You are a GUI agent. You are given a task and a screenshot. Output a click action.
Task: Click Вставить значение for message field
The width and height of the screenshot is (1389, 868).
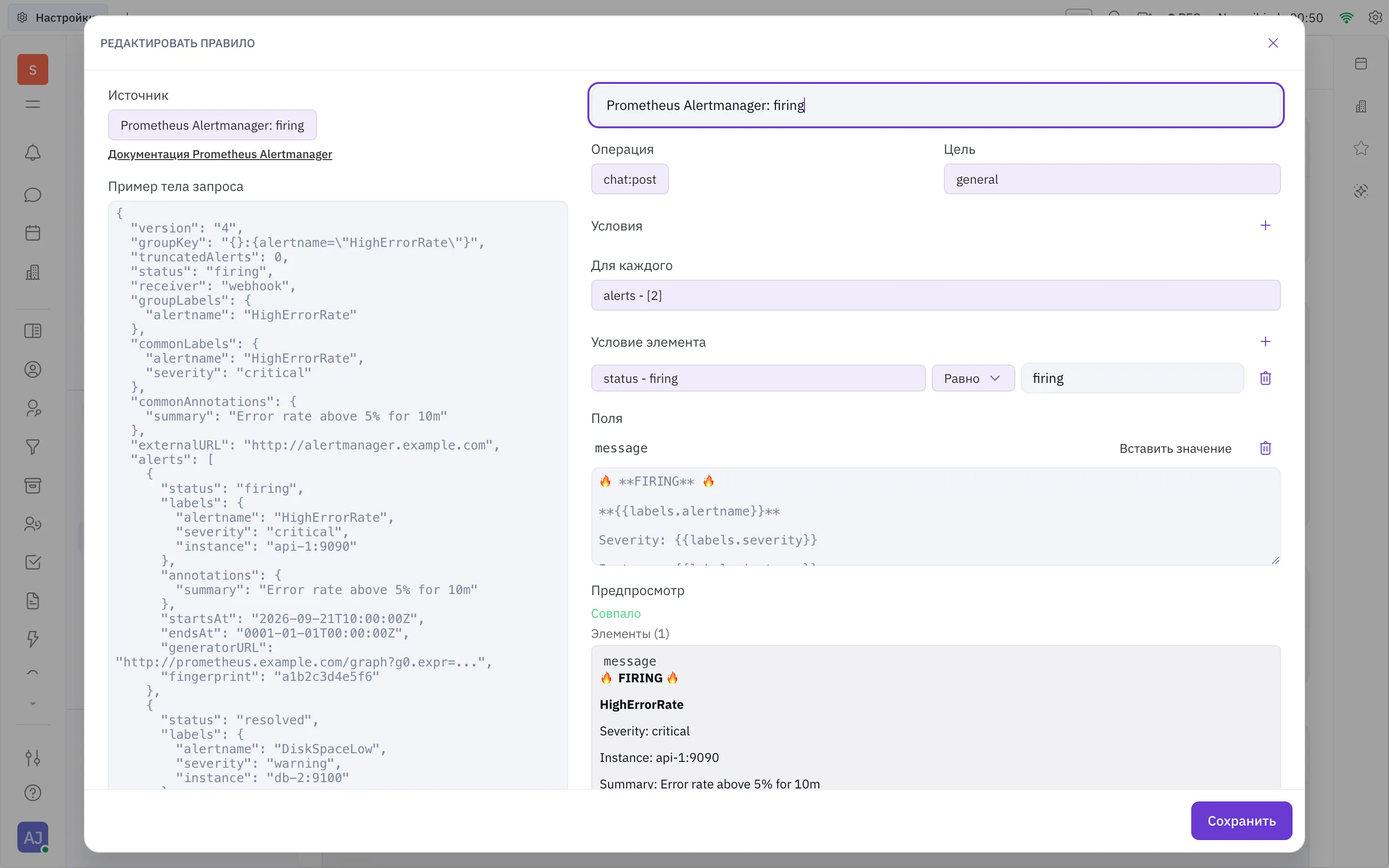1175,448
